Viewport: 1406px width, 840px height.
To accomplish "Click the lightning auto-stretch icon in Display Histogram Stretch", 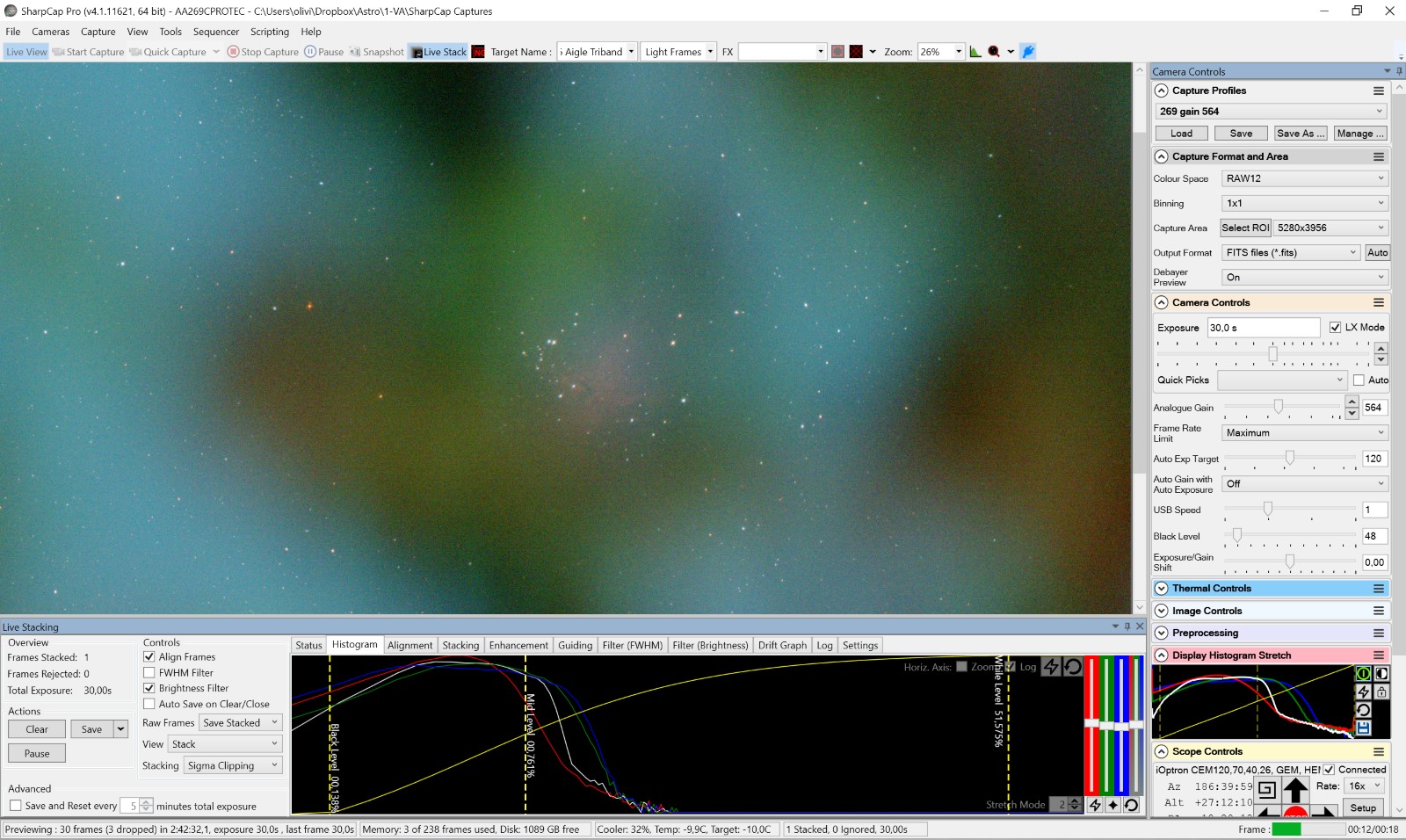I will (x=1363, y=692).
